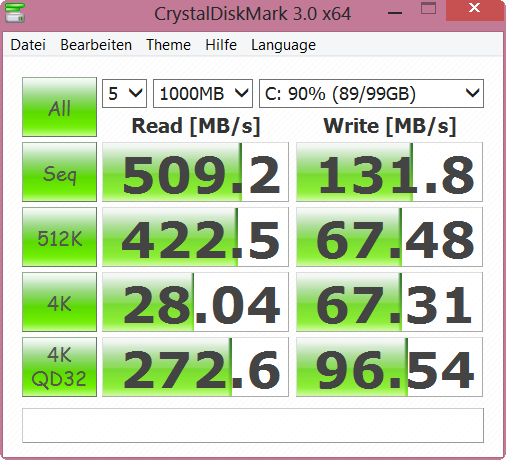506x460 pixels.
Task: Start the 512K benchmark test
Action: (59, 237)
